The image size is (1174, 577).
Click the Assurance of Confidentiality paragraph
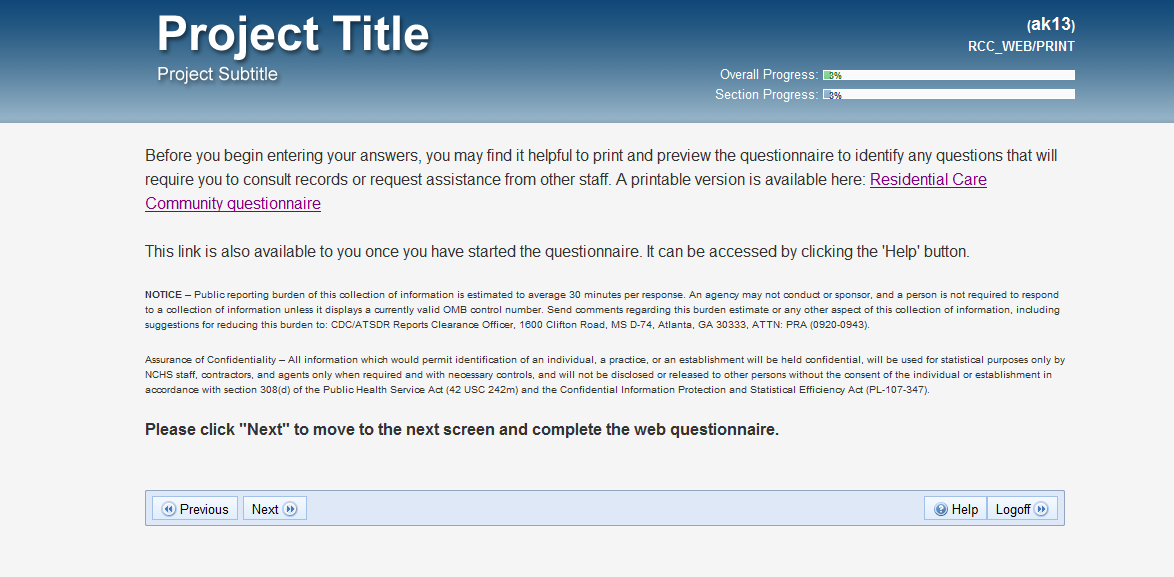point(605,375)
